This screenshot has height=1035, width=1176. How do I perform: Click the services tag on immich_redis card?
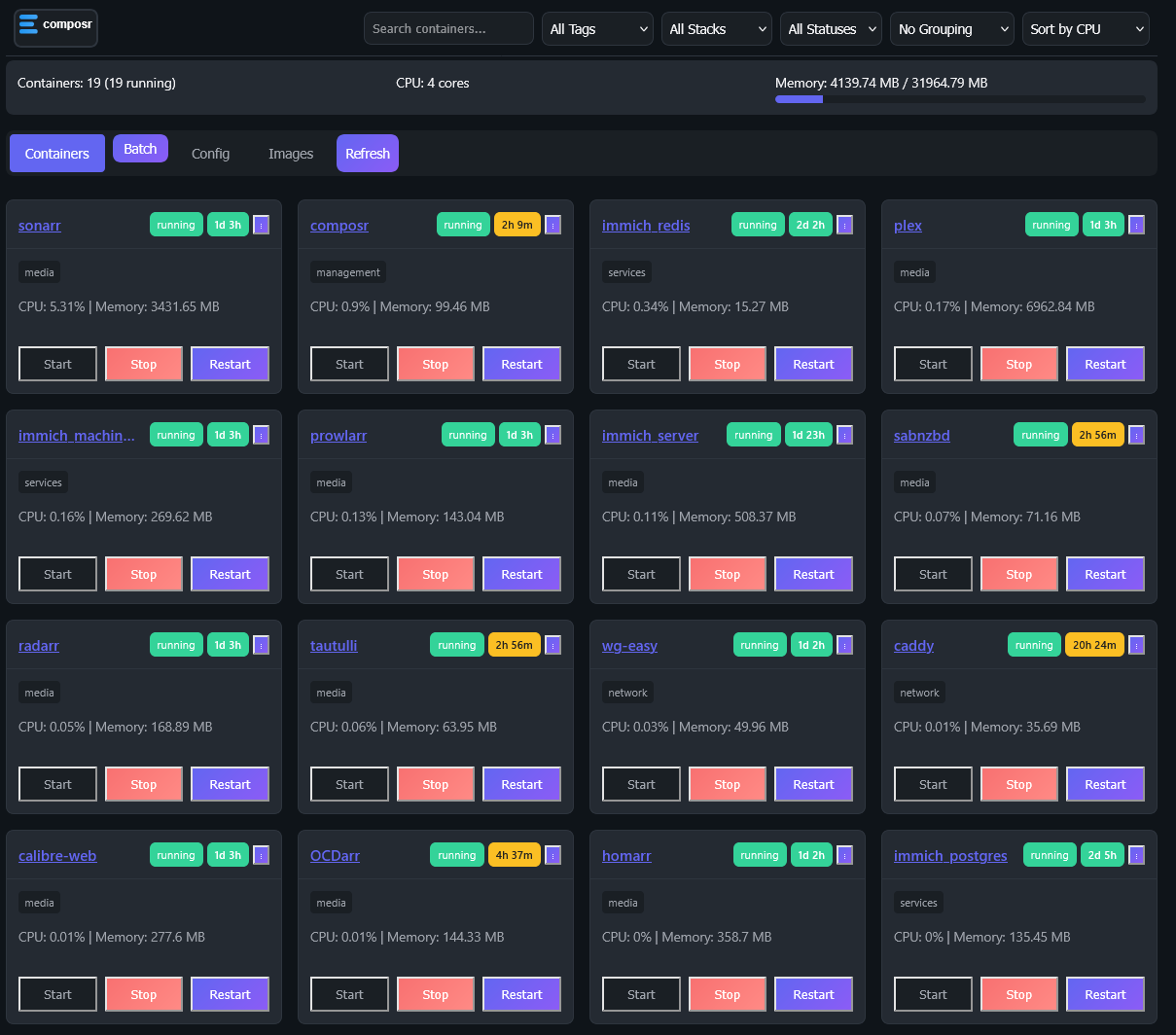[626, 272]
